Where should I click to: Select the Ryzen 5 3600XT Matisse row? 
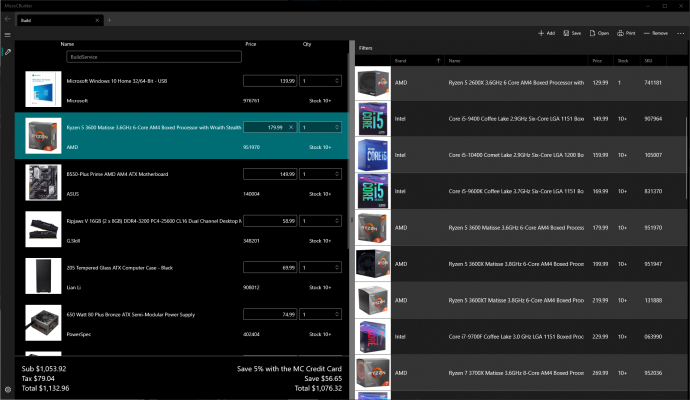(x=521, y=300)
